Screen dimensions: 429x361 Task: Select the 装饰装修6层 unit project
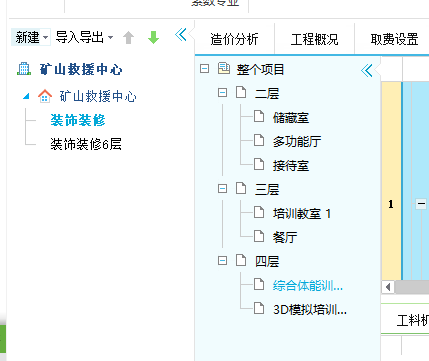coord(86,144)
